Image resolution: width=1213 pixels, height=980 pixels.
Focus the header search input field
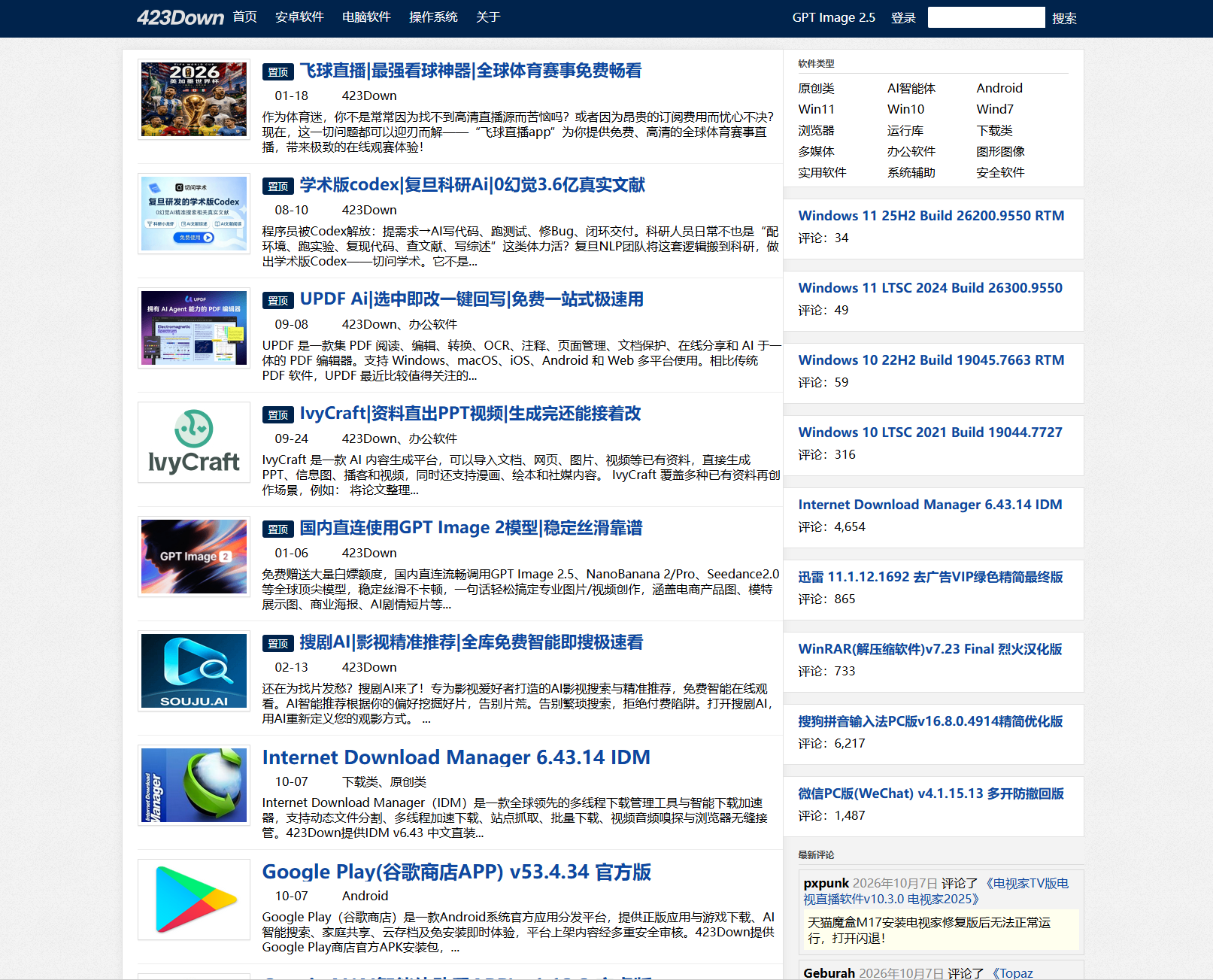click(986, 17)
